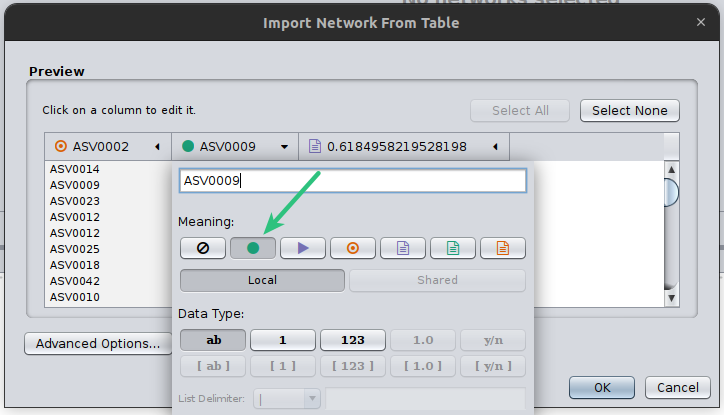
Task: Collapse the ASV0009 column dropdown arrow
Action: coord(284,147)
